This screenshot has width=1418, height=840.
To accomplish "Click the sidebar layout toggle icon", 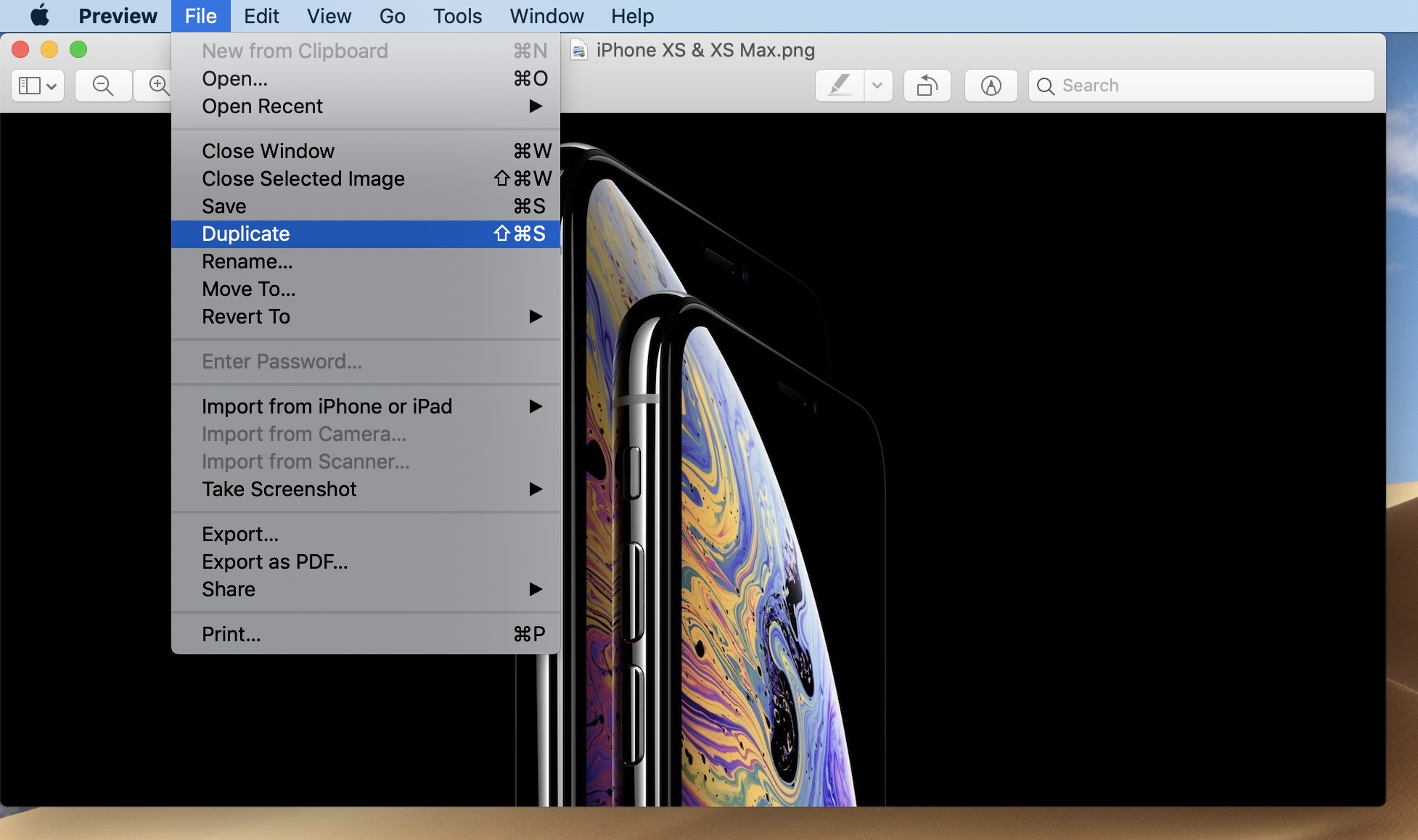I will click(36, 84).
